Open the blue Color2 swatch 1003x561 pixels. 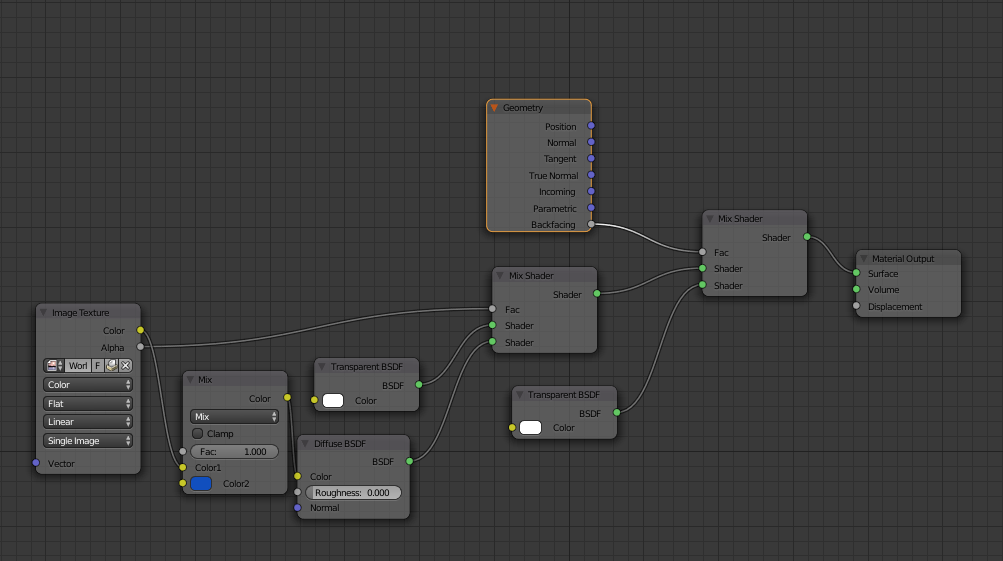201,484
